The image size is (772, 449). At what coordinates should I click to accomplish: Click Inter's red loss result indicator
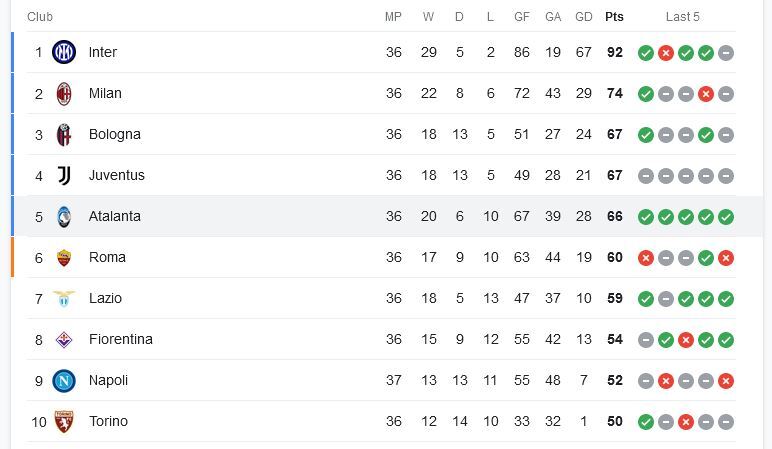666,53
